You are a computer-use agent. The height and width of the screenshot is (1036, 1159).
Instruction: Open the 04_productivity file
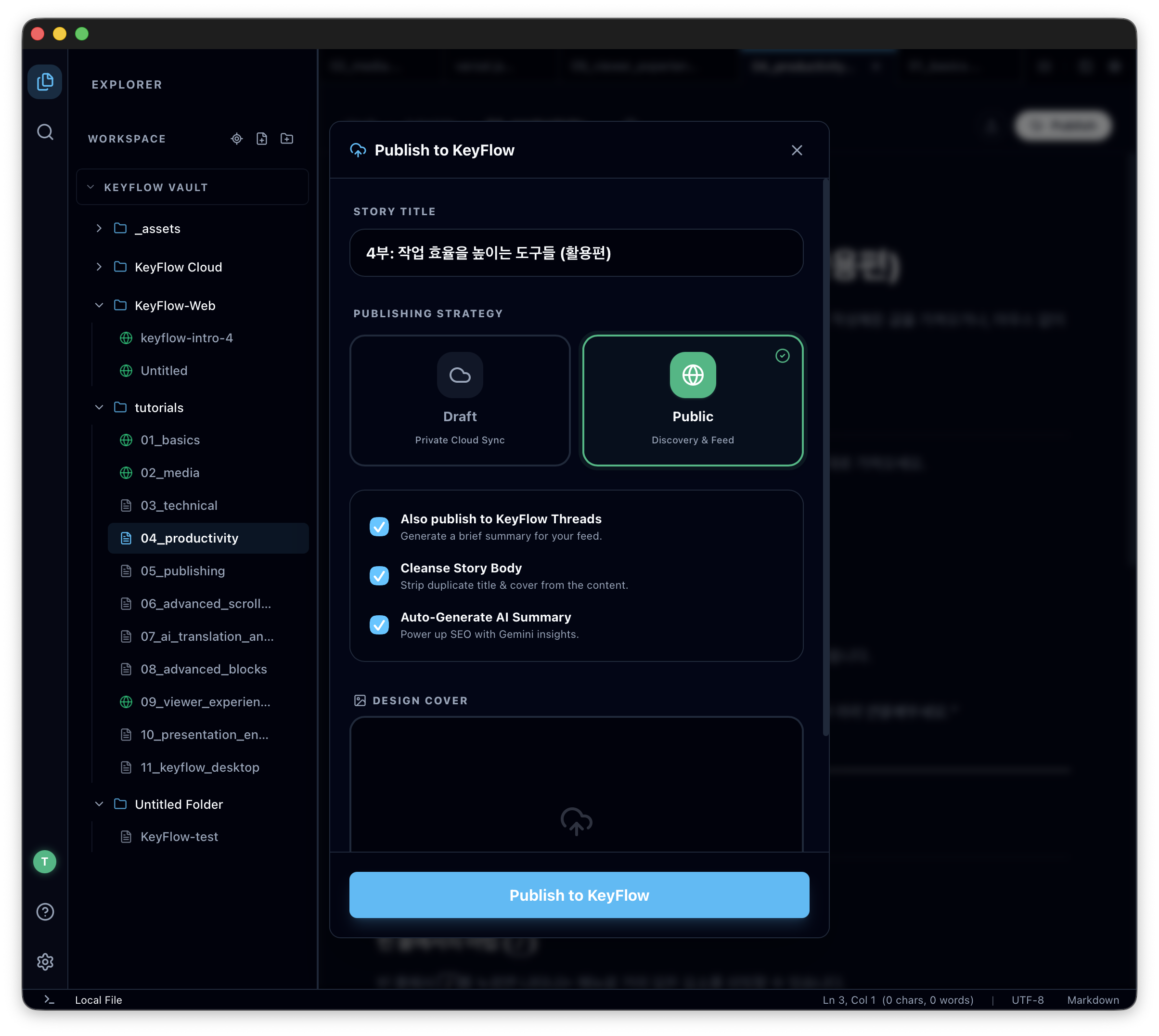208,539
